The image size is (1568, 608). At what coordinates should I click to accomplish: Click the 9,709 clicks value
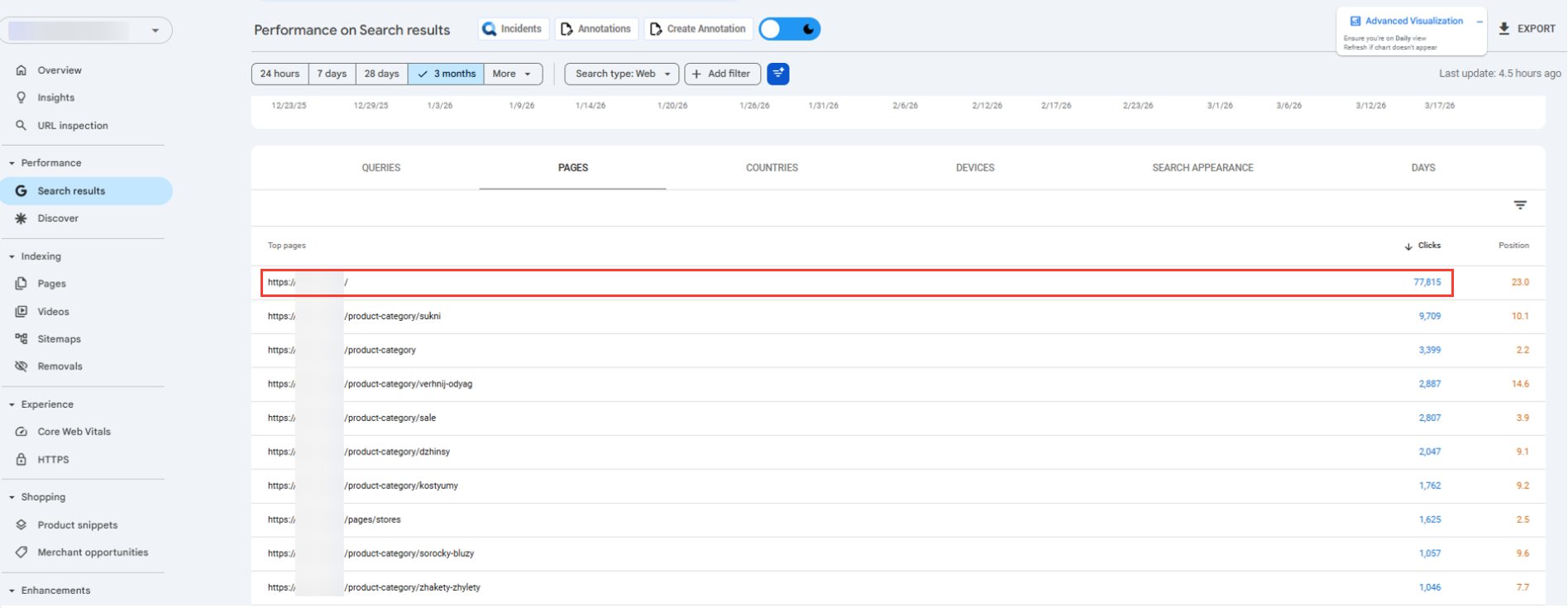pyautogui.click(x=1430, y=316)
